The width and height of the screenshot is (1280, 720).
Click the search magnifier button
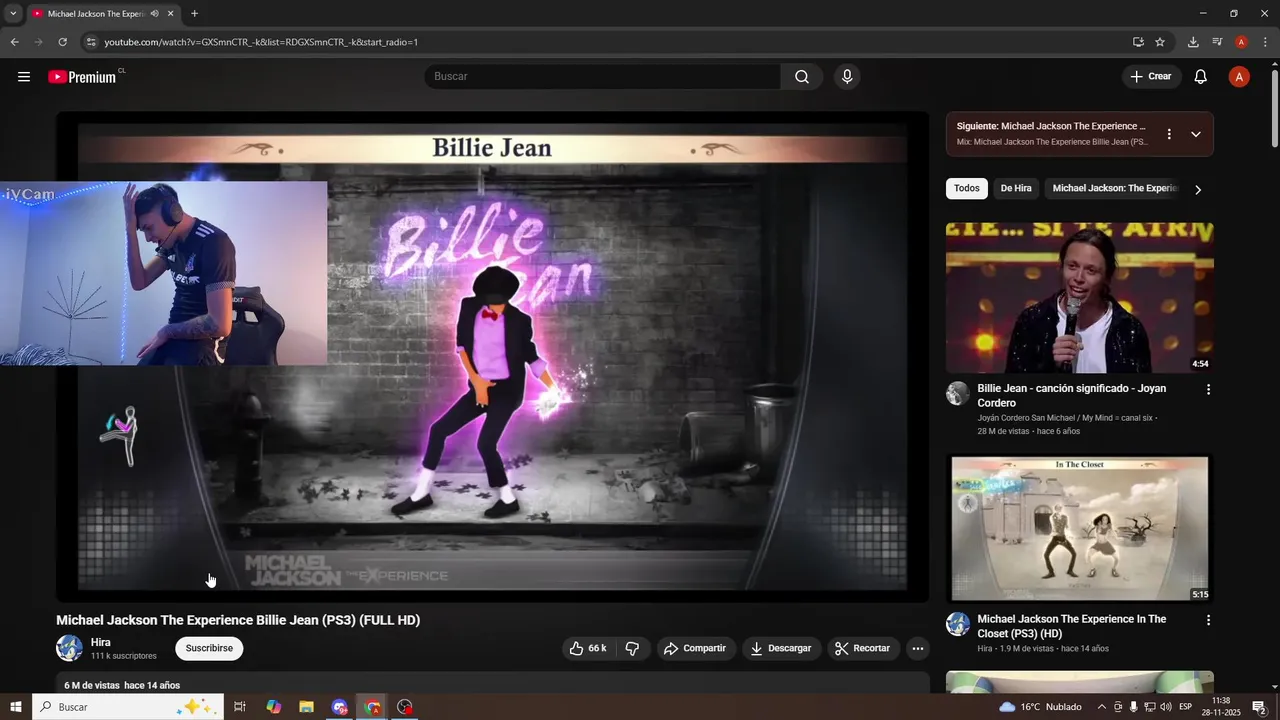click(802, 77)
